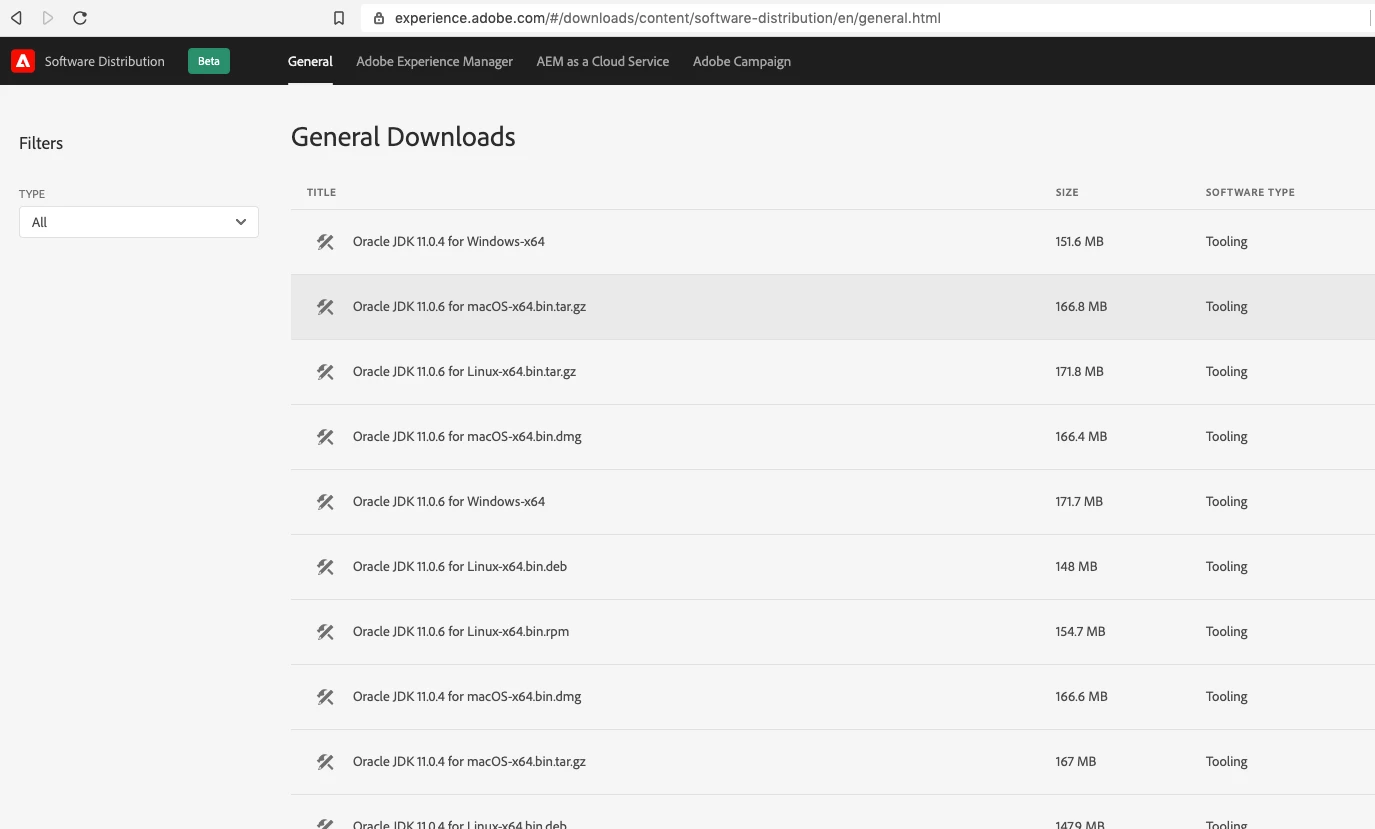
Task: Click Tooling type in the 151.6 MB row
Action: tap(1226, 241)
